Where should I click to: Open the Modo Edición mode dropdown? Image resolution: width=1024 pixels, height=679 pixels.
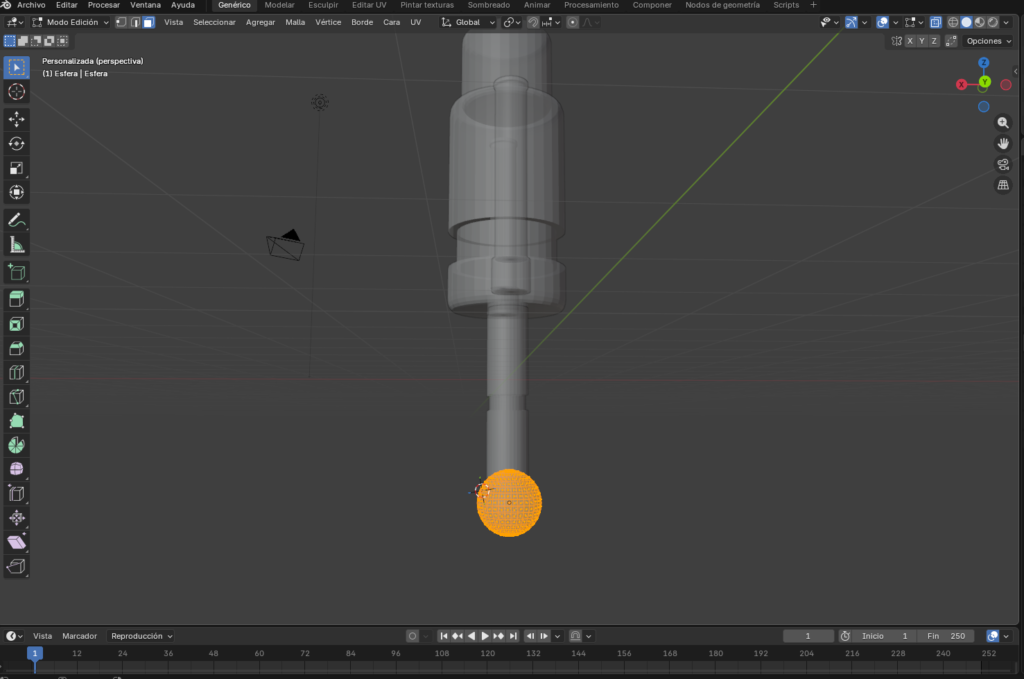71,22
